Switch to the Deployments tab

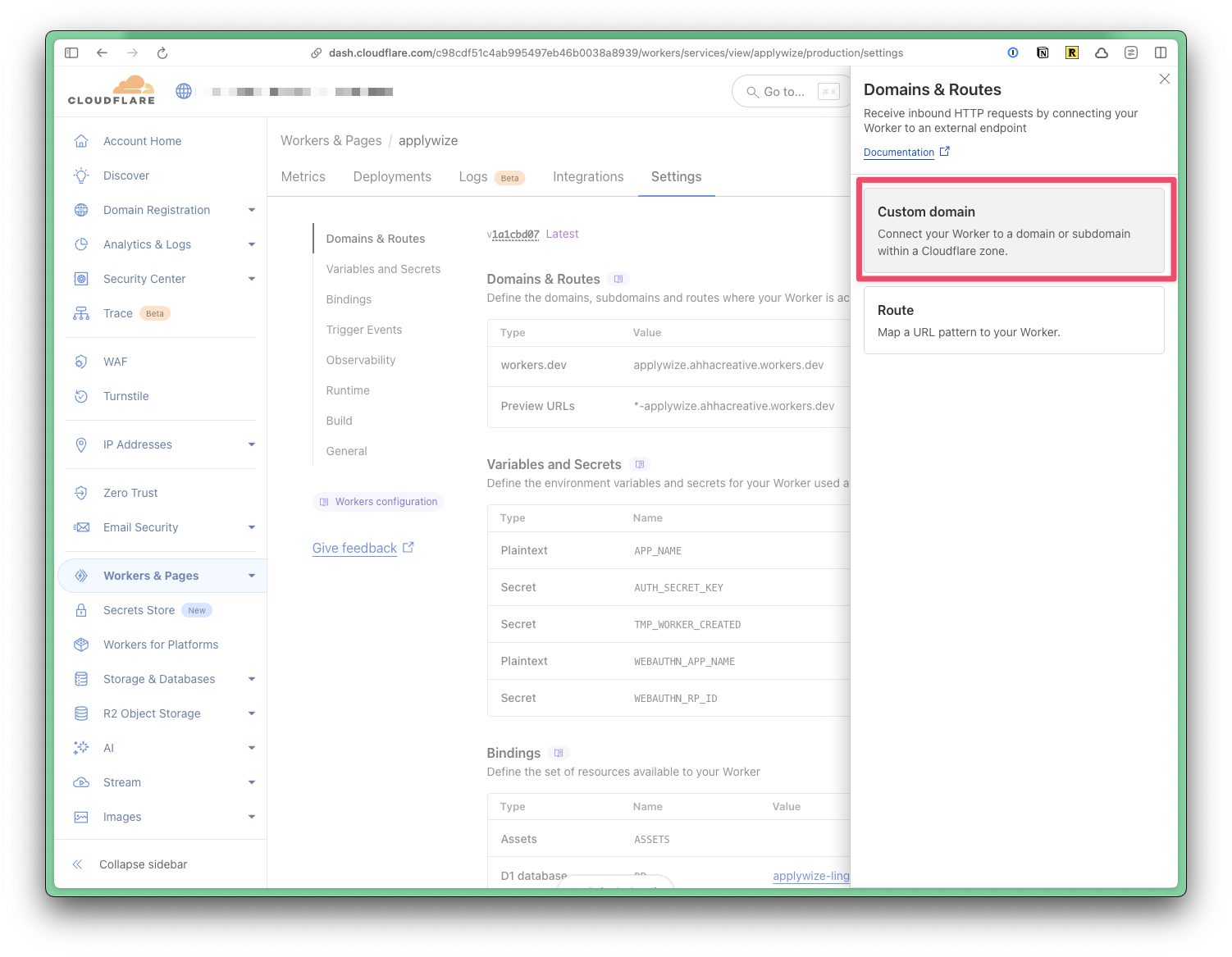click(392, 176)
